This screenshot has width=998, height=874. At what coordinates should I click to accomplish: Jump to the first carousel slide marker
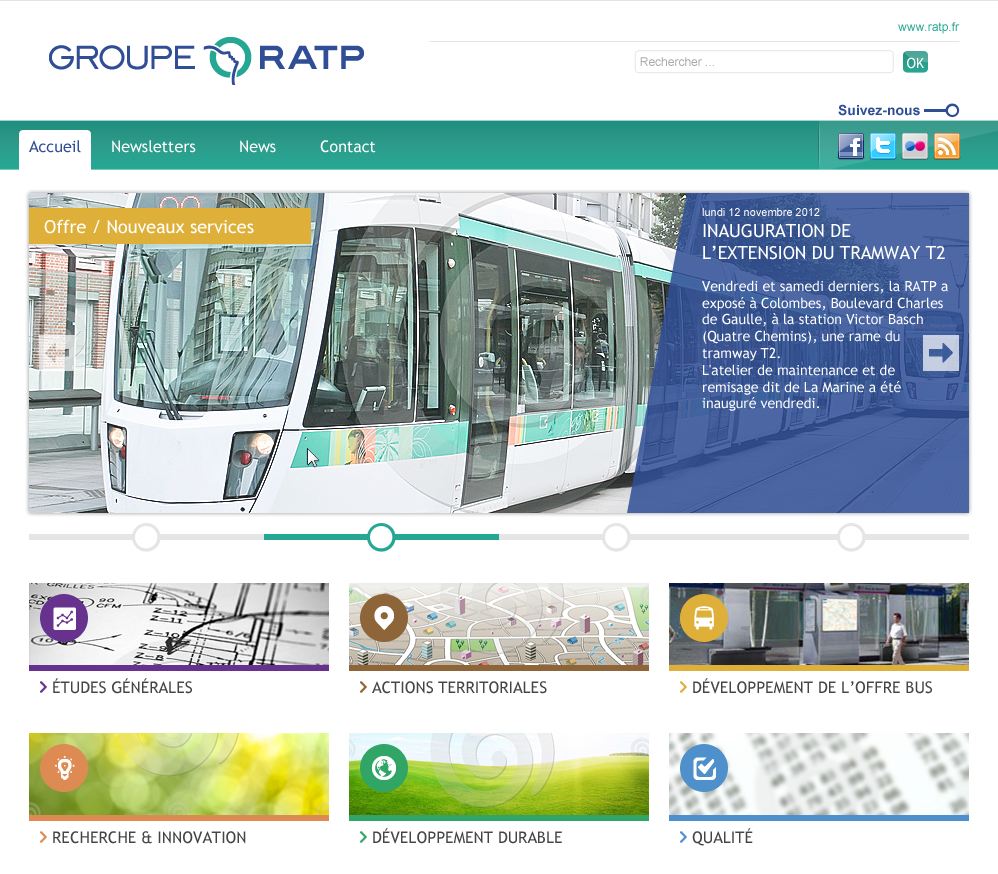[146, 537]
